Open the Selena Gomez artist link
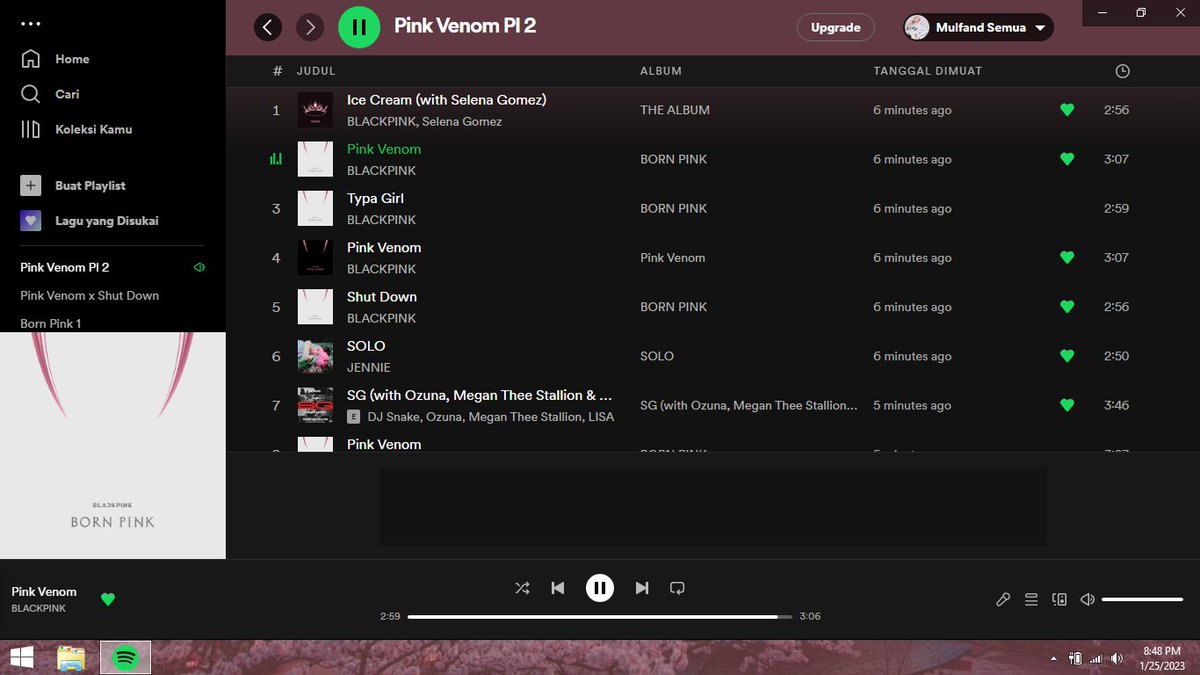 (462, 122)
